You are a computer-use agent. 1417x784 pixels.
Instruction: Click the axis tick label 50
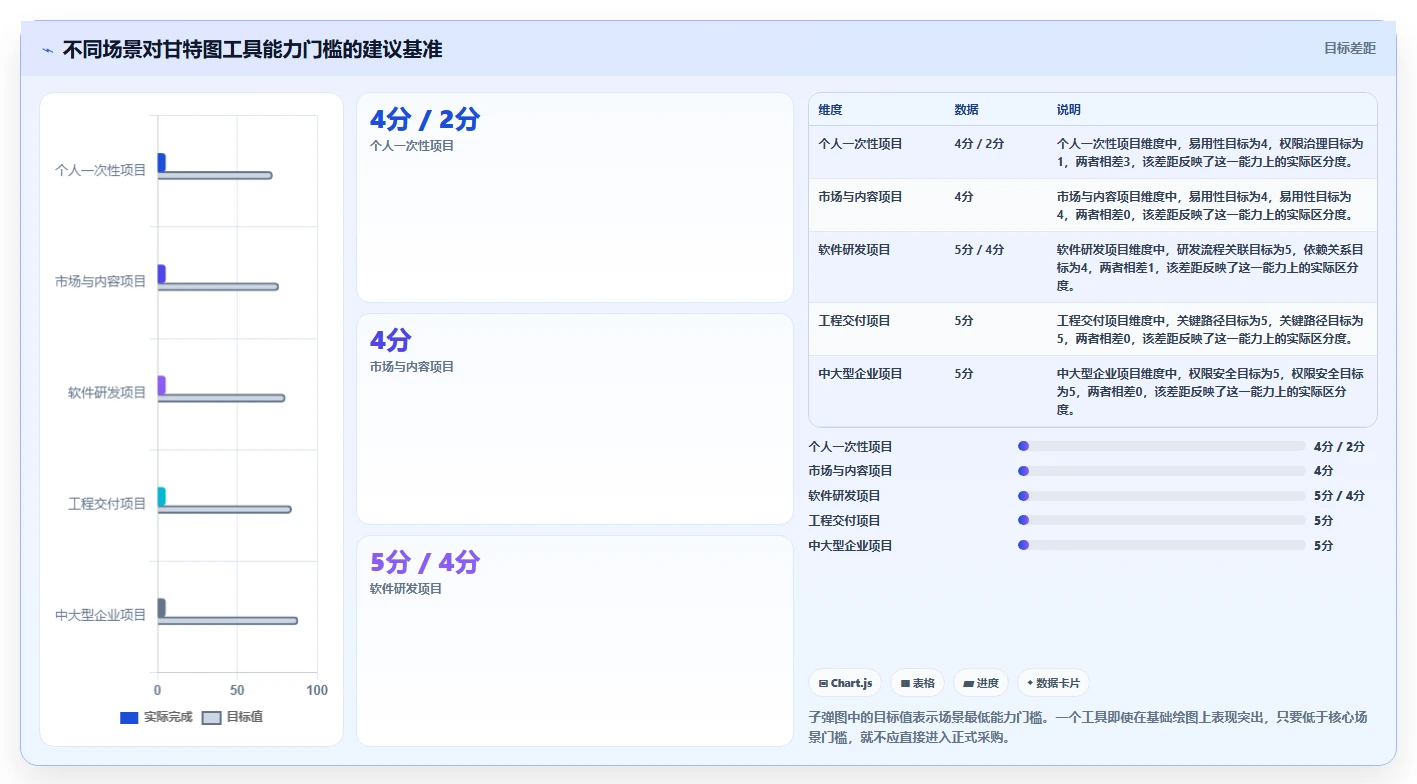coord(237,691)
